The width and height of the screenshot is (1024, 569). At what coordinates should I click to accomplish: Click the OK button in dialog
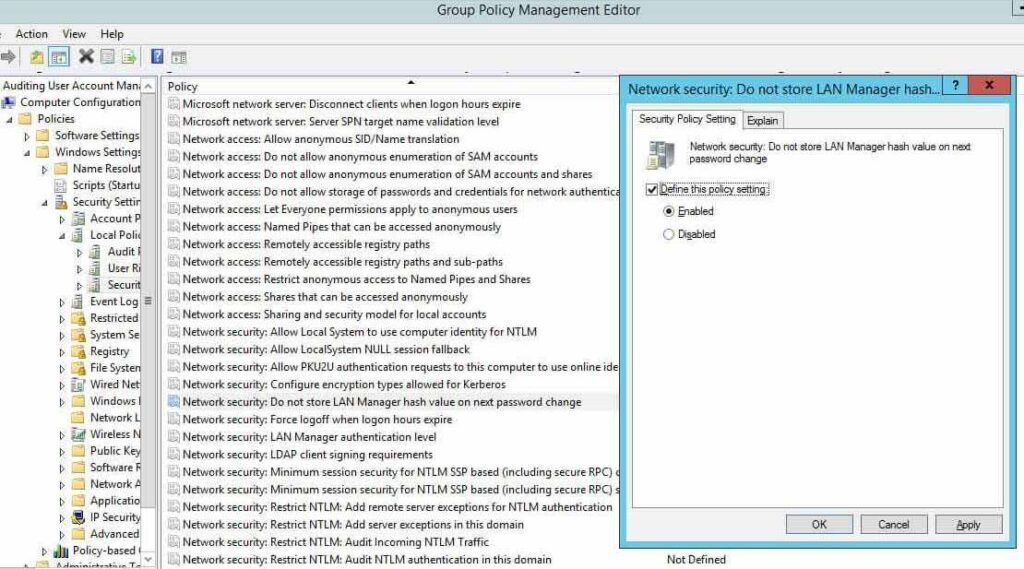click(819, 525)
